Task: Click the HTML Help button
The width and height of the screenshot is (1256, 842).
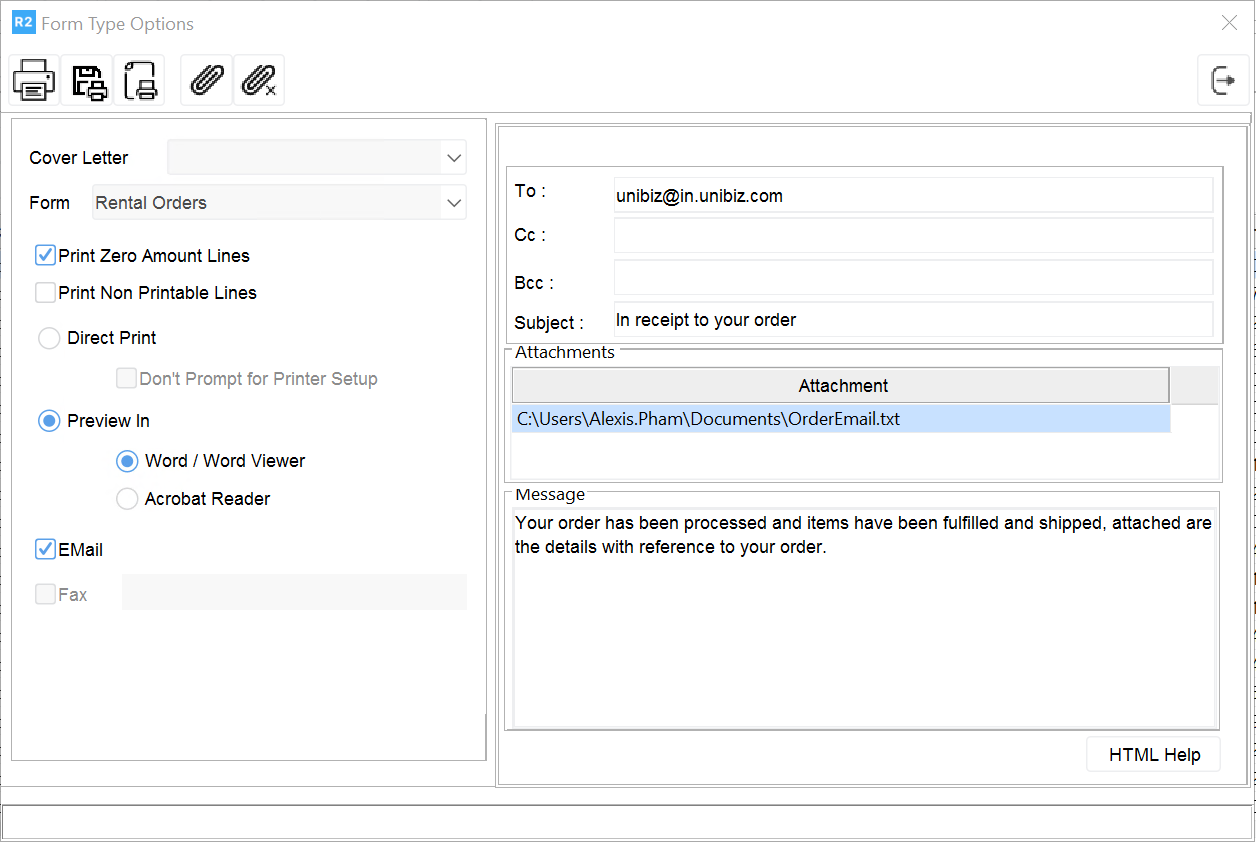Action: [1153, 755]
